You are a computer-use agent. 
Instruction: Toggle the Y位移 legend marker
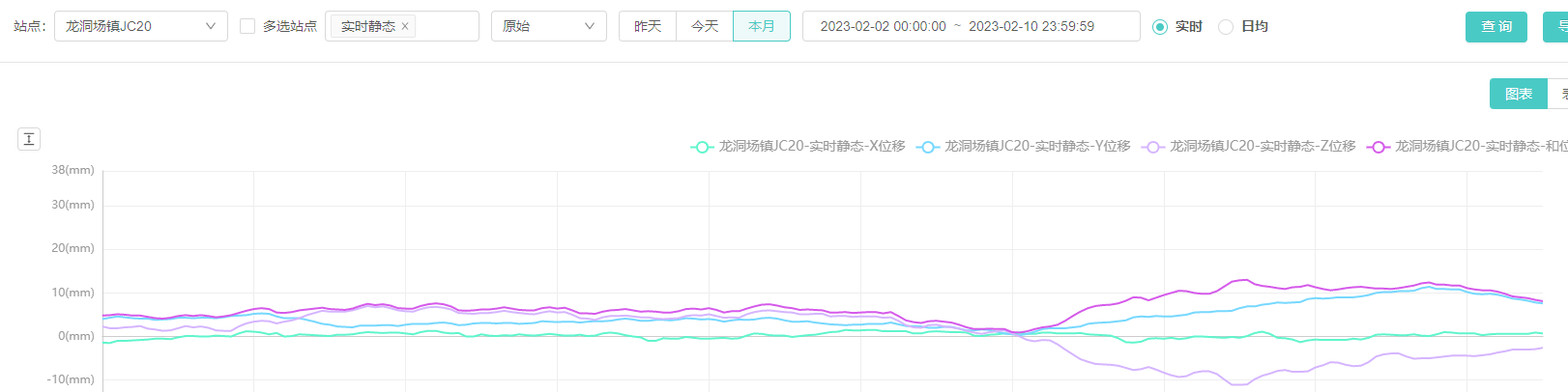(927, 147)
